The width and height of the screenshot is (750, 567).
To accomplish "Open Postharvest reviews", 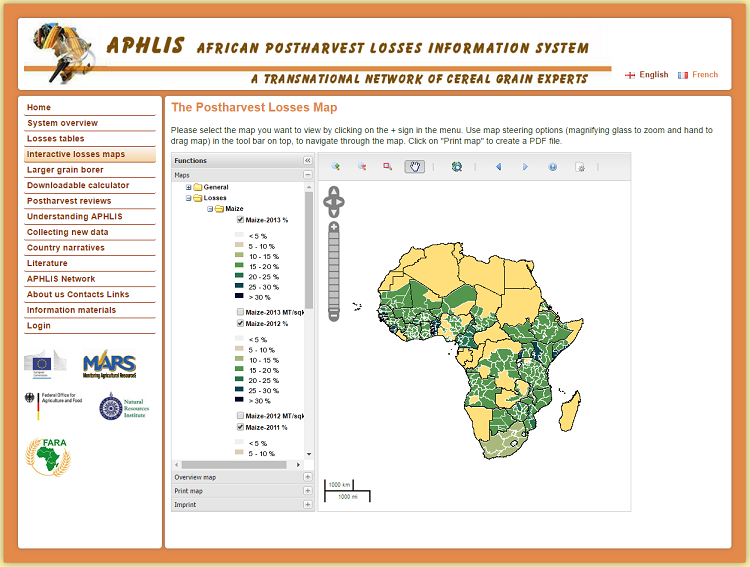I will tap(90, 201).
